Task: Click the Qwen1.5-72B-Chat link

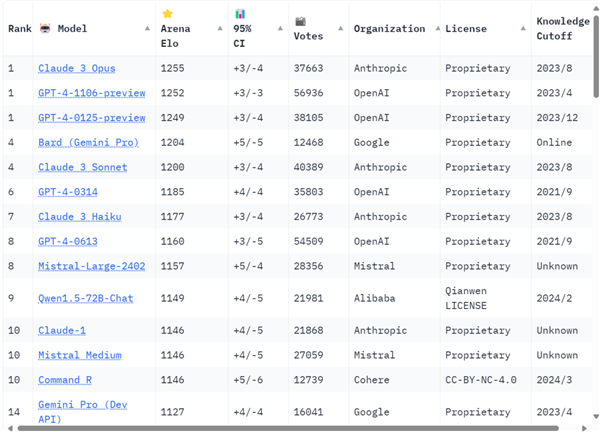Action: pos(85,298)
